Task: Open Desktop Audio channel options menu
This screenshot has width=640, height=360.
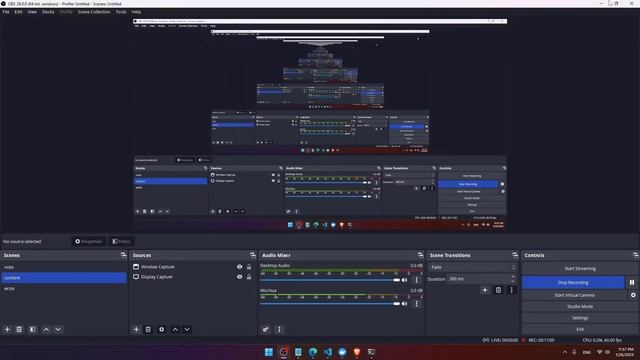Action: [416, 280]
